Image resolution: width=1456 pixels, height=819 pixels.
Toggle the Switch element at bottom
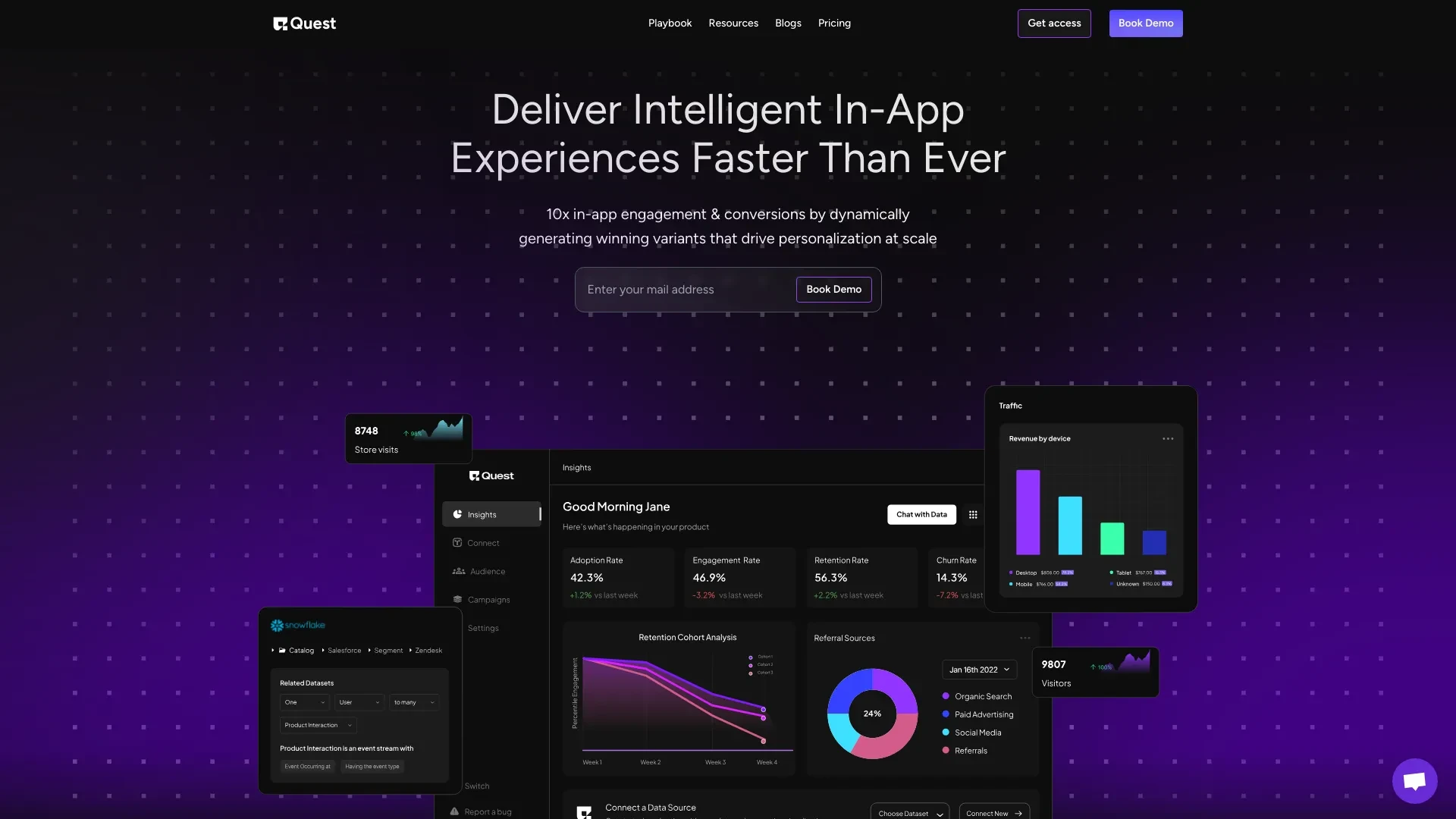point(478,785)
